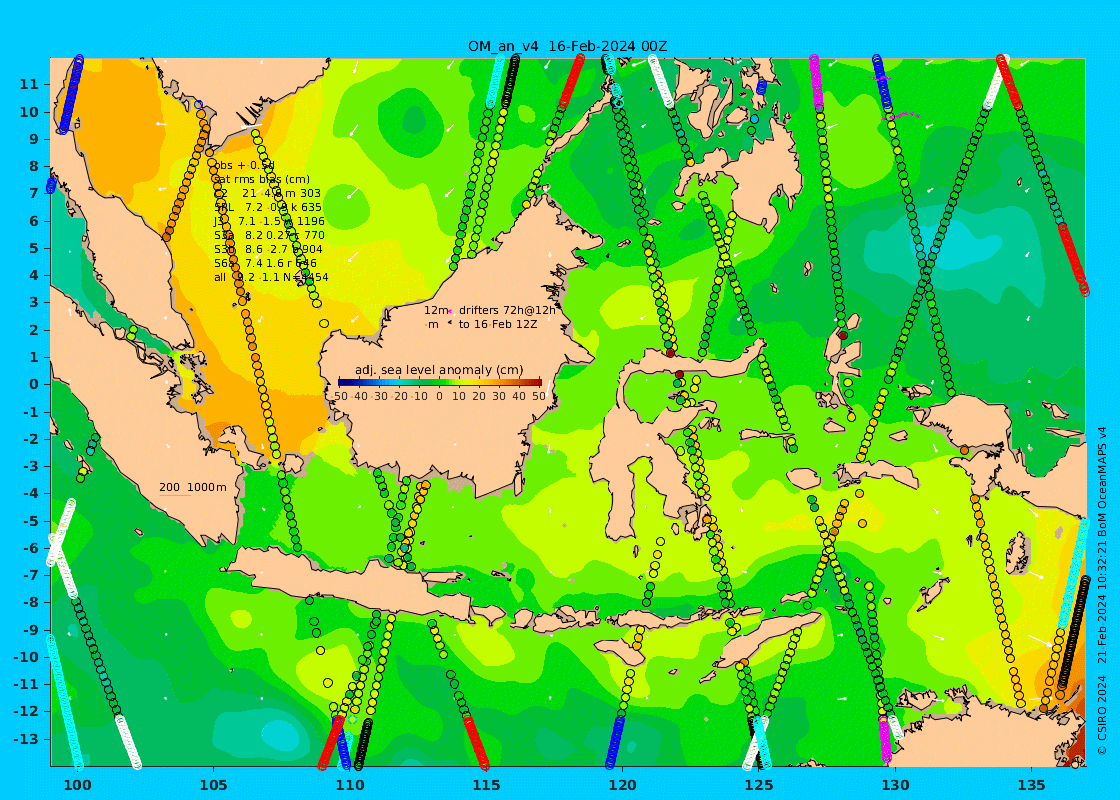1120x800 pixels.
Task: Click latitude axis label 0
Action: click(34, 384)
